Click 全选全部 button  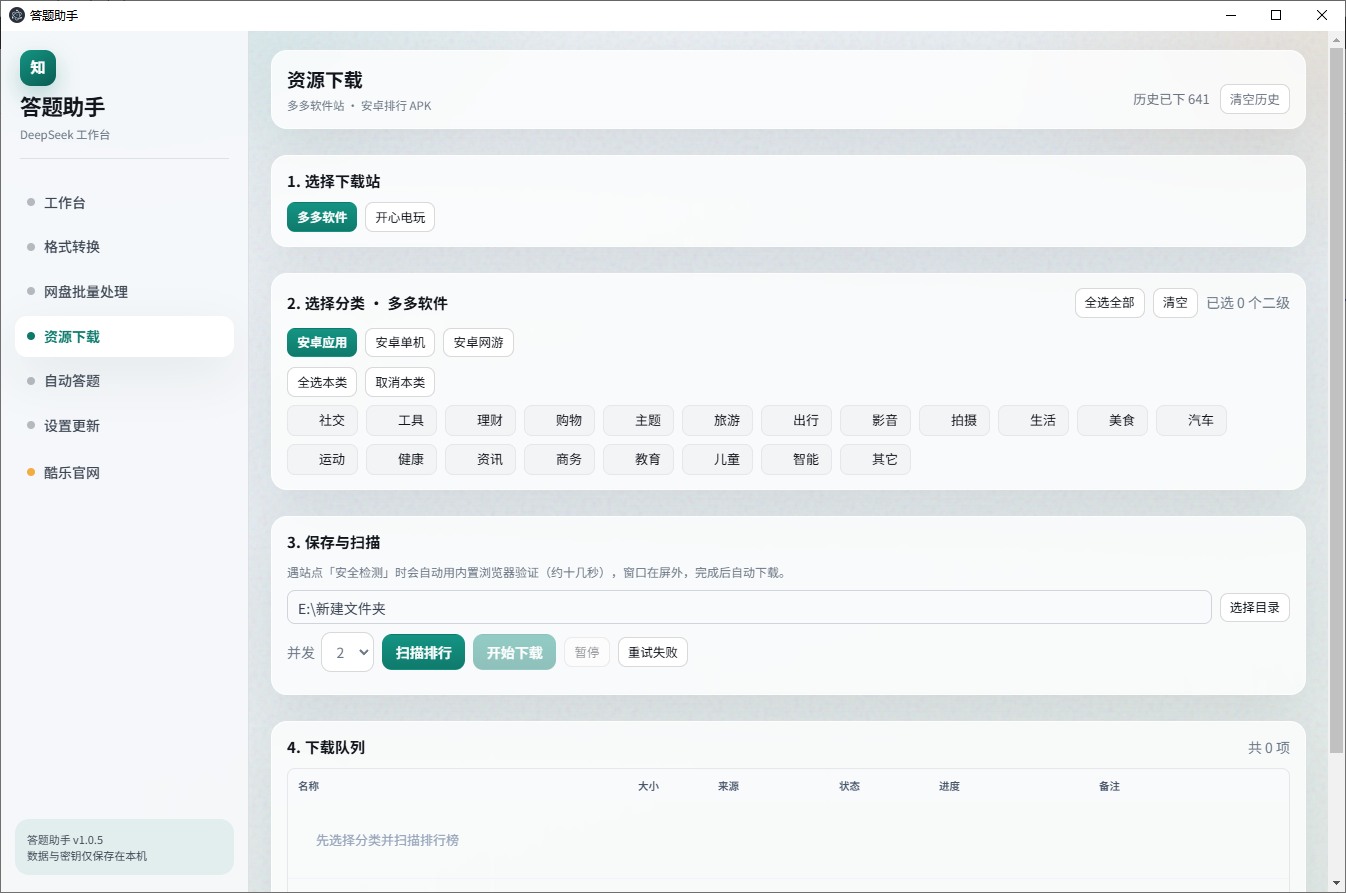point(1110,303)
